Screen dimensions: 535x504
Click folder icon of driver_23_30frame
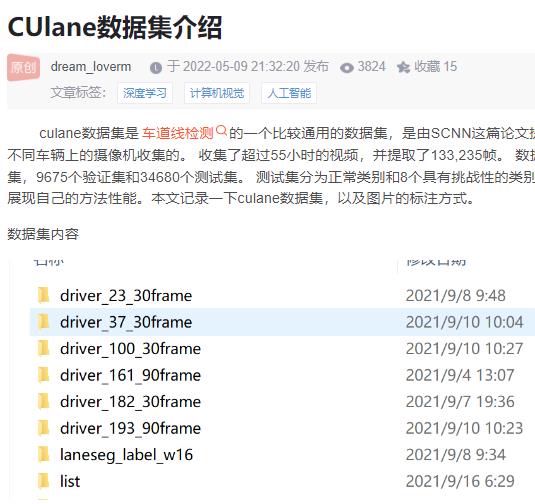(x=44, y=295)
